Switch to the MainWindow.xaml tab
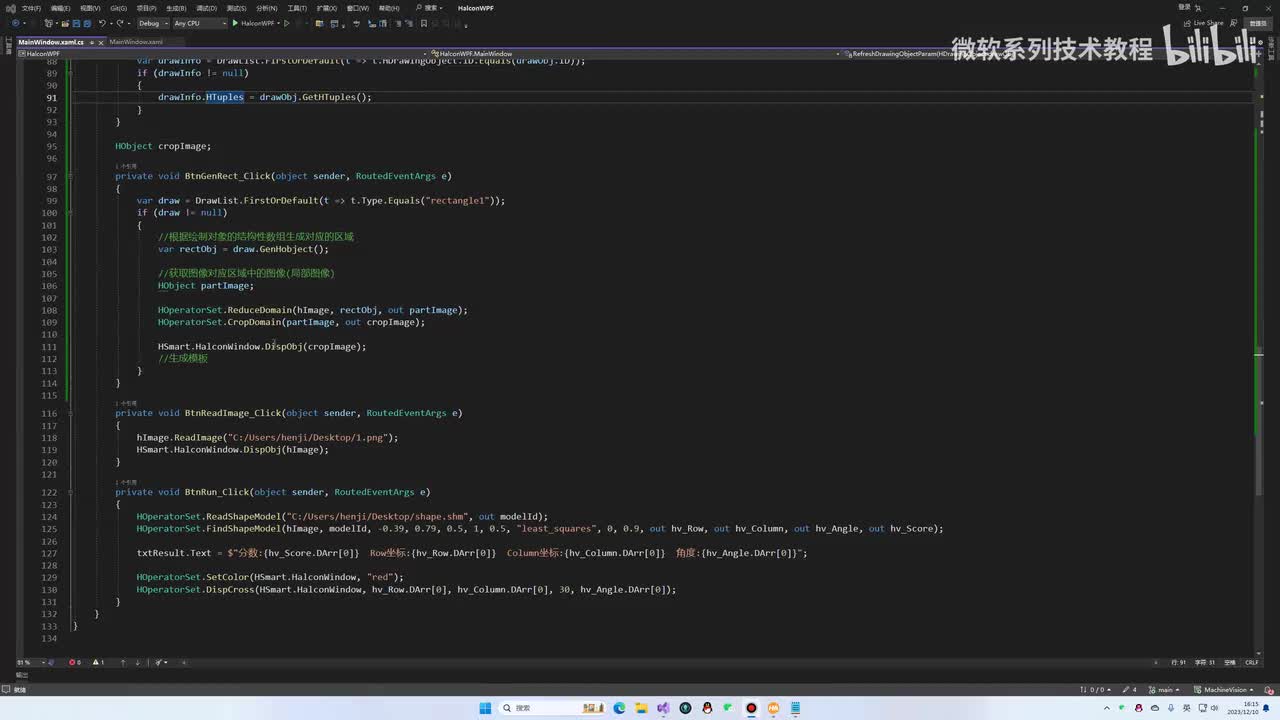1280x720 pixels. coord(136,42)
